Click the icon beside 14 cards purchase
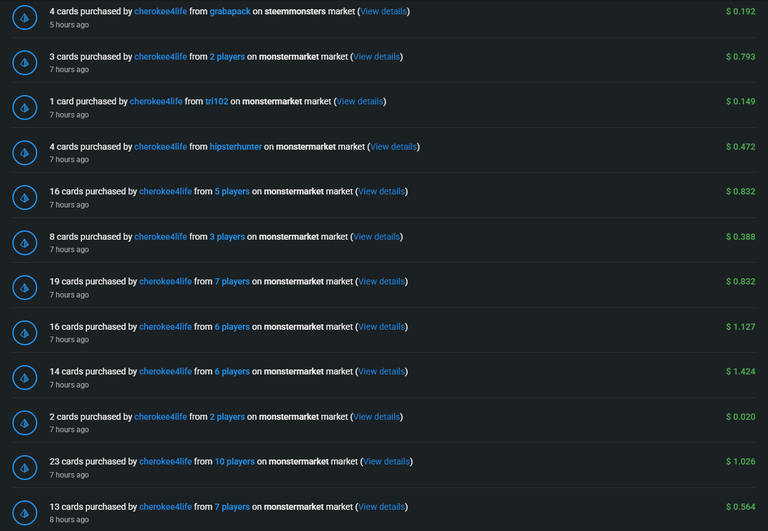The image size is (768, 531). 24,378
